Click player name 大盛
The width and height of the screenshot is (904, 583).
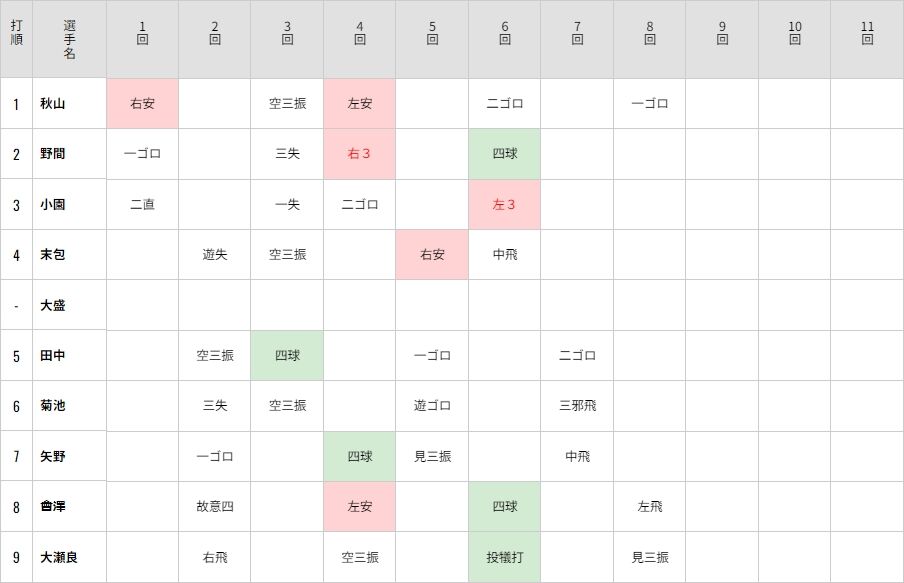point(52,306)
